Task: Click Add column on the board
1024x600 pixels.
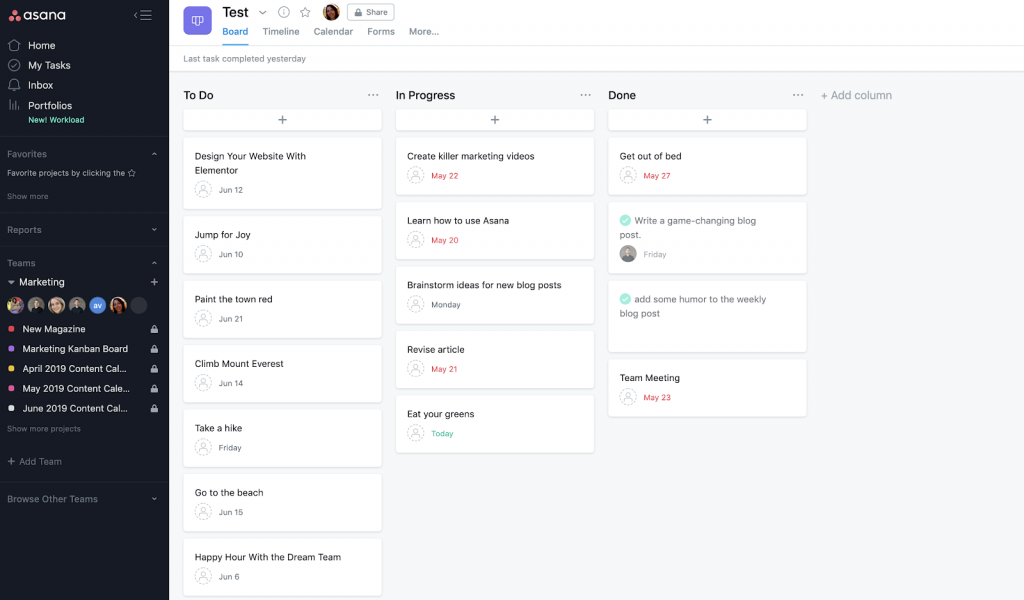Action: pyautogui.click(x=856, y=95)
